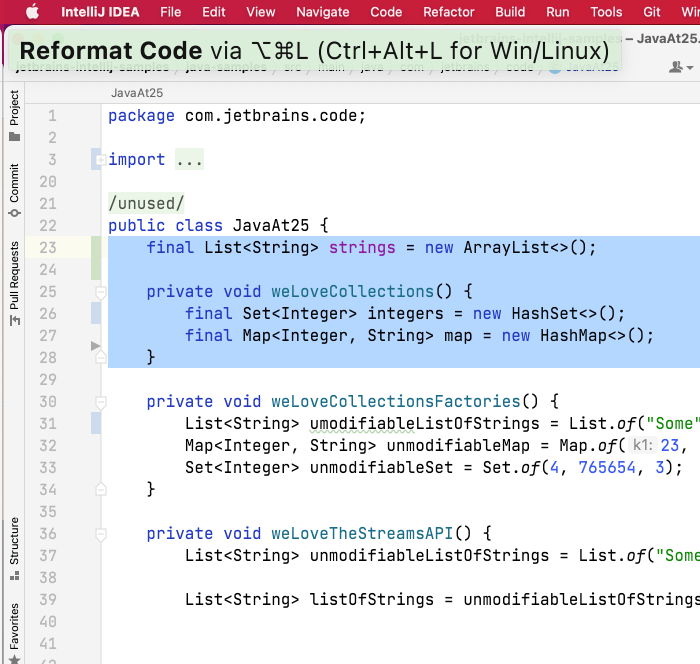Click the map variable on line 27
Viewport: 700px width, 664px height.
(x=458, y=335)
